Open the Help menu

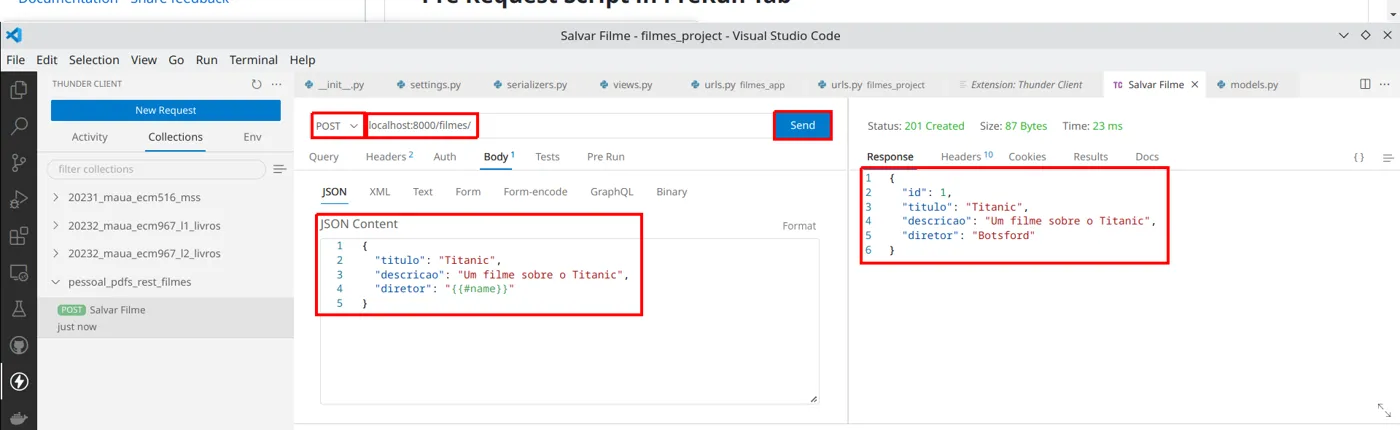[302, 60]
